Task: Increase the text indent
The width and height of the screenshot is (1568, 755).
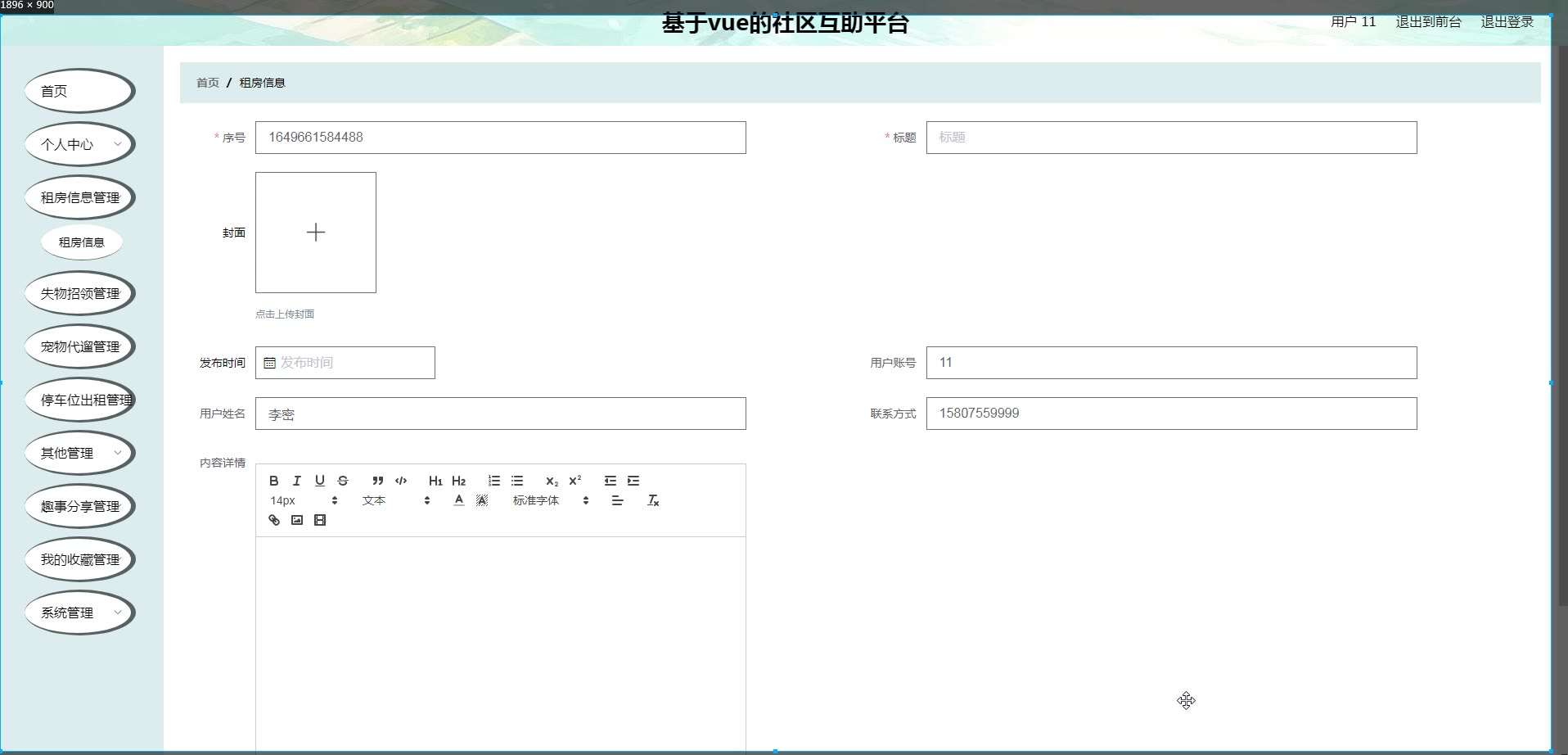Action: (633, 481)
